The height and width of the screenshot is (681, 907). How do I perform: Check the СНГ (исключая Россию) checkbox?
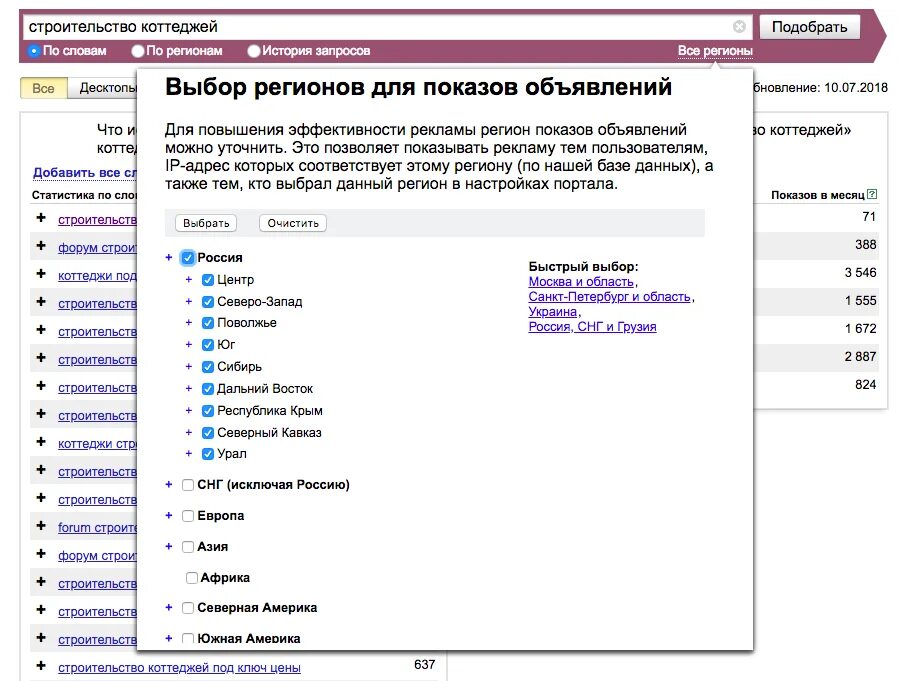tap(188, 485)
